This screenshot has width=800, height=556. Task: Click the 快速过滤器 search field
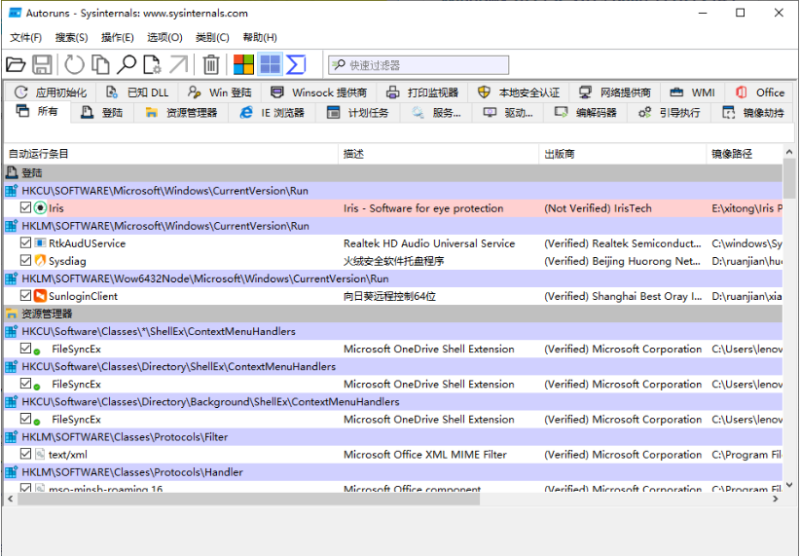tap(418, 65)
